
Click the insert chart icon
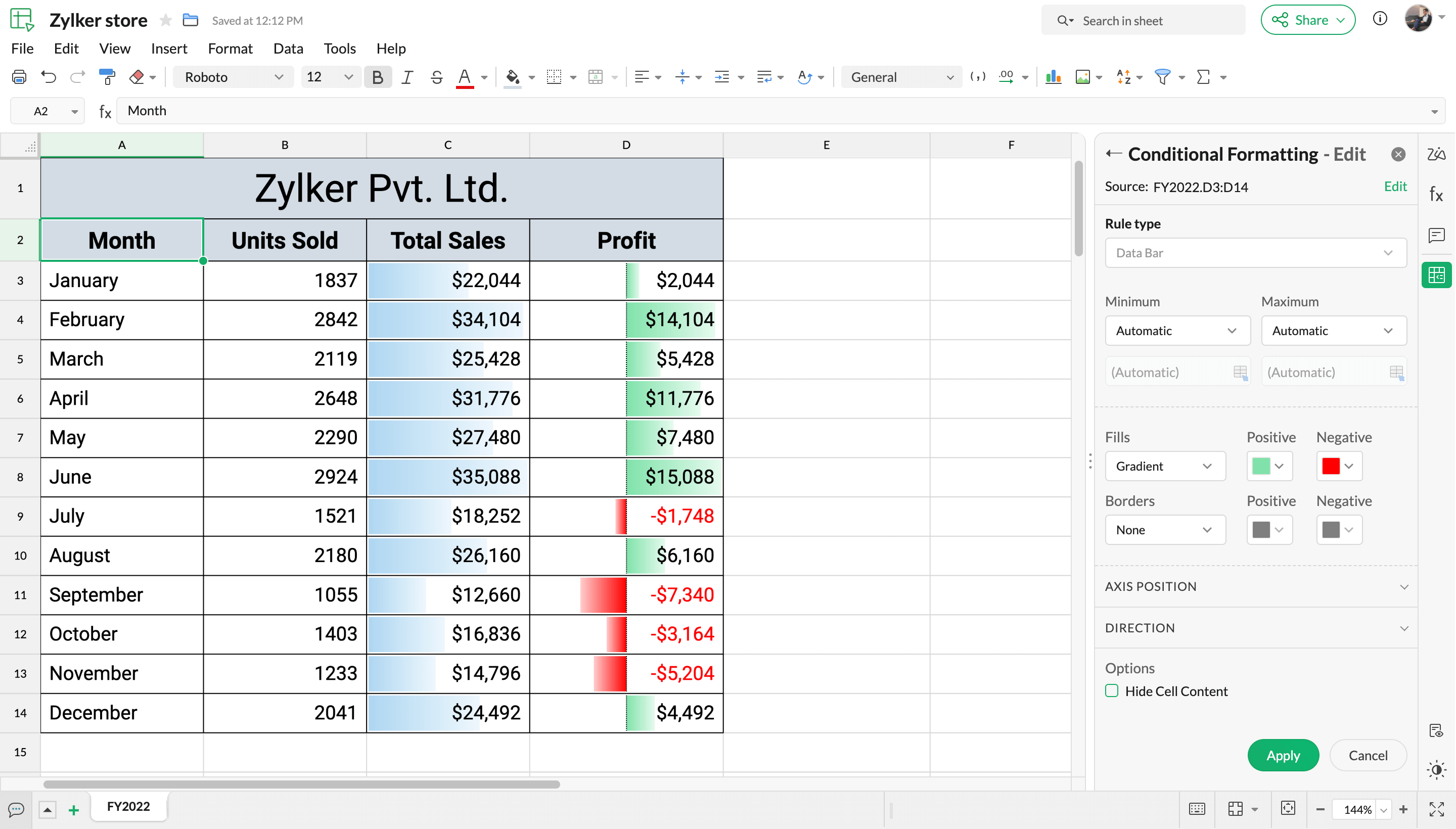1053,77
